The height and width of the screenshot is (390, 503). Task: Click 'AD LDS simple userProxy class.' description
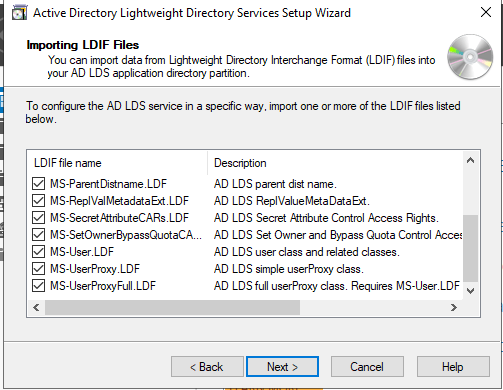[x=289, y=269]
